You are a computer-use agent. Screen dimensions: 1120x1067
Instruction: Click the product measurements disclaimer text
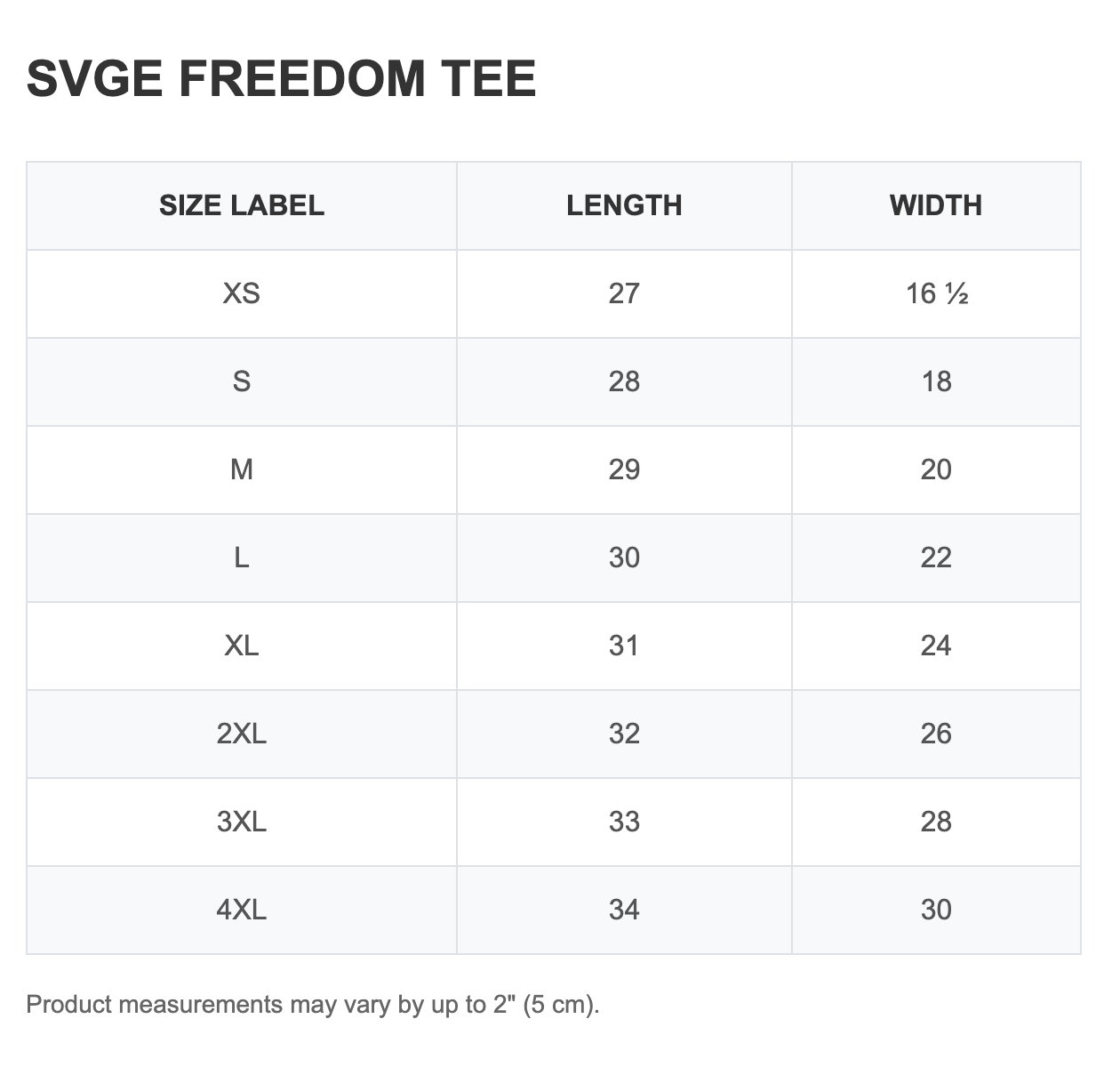(313, 1005)
